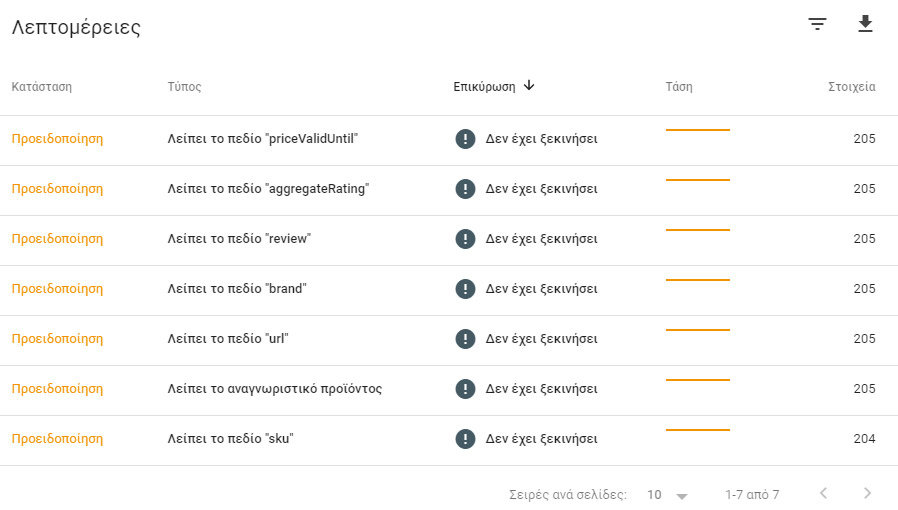The image size is (898, 510).
Task: Click the Στοιχεία column header
Action: (x=851, y=87)
